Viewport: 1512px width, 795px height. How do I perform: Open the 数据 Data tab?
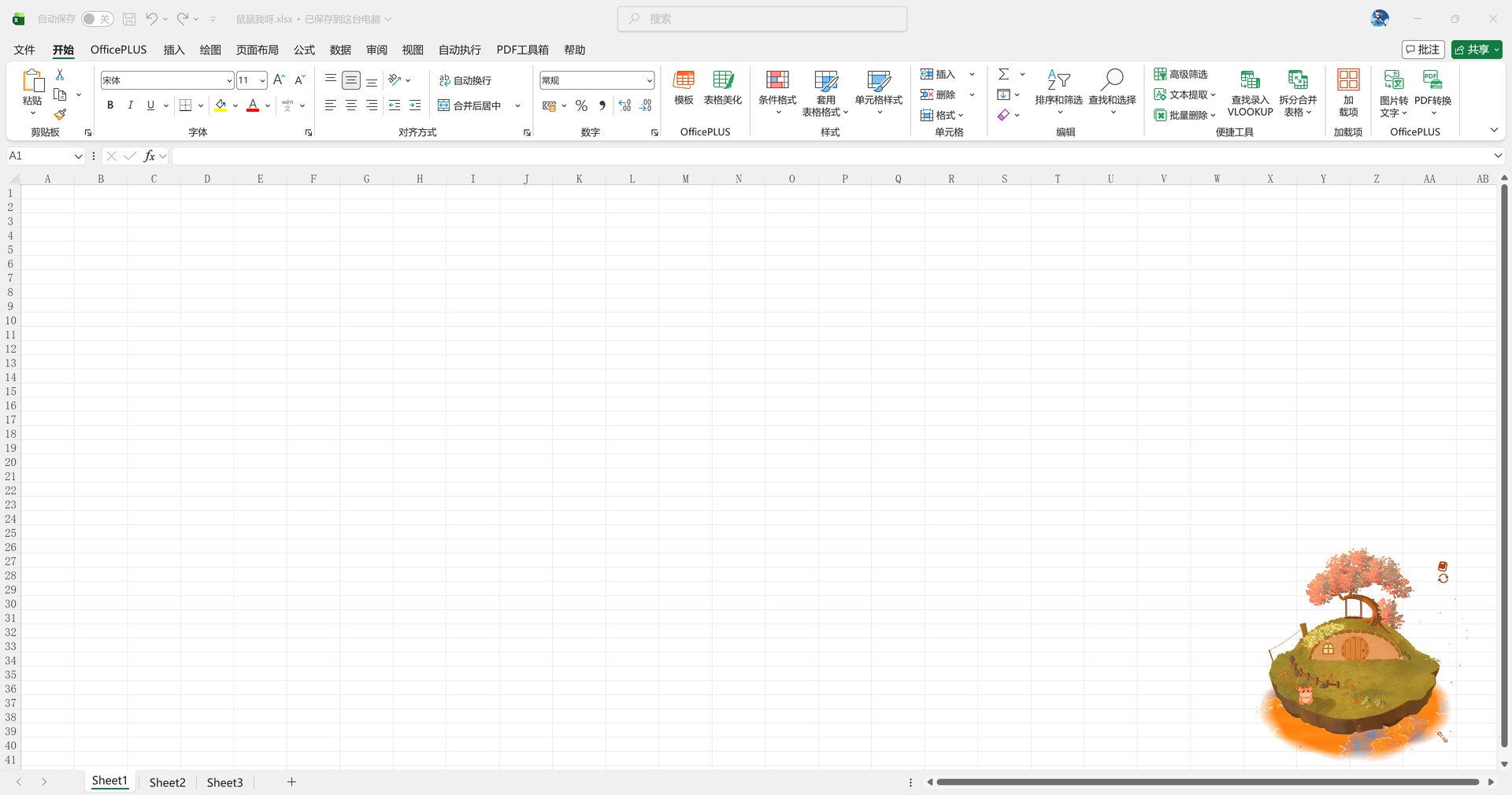340,50
